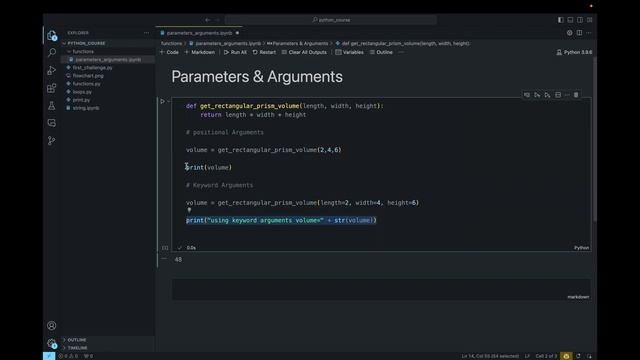Image resolution: width=640 pixels, height=360 pixels.
Task: Open the Accounts menu icon
Action: (51, 325)
